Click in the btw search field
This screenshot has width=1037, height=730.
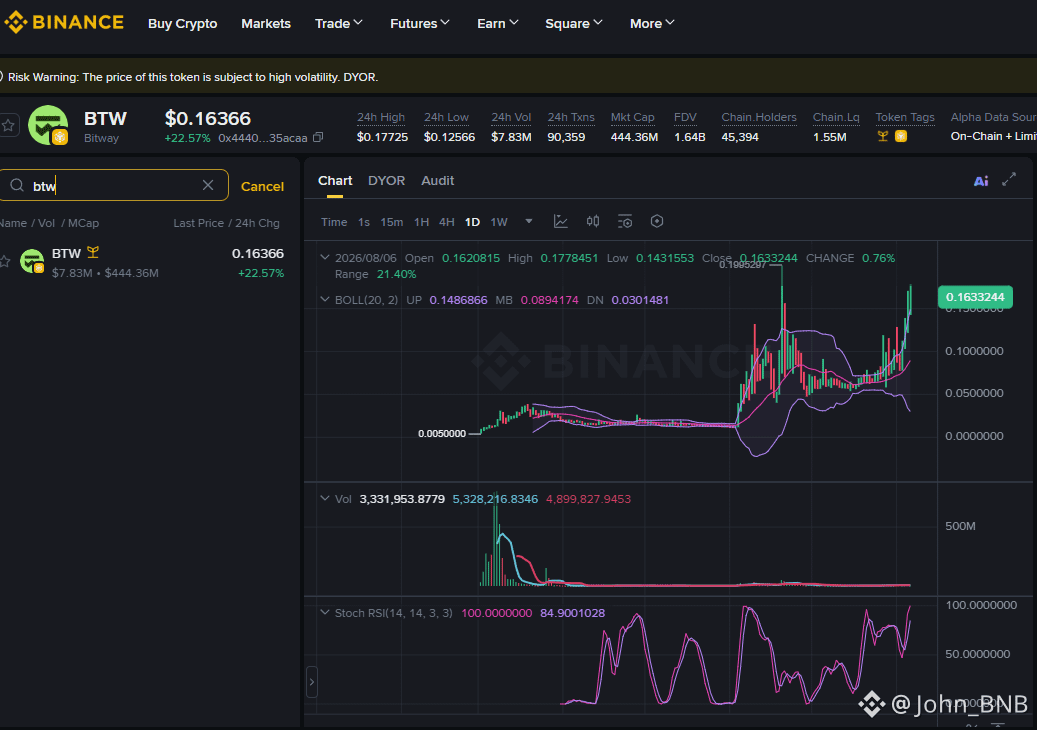click(114, 185)
